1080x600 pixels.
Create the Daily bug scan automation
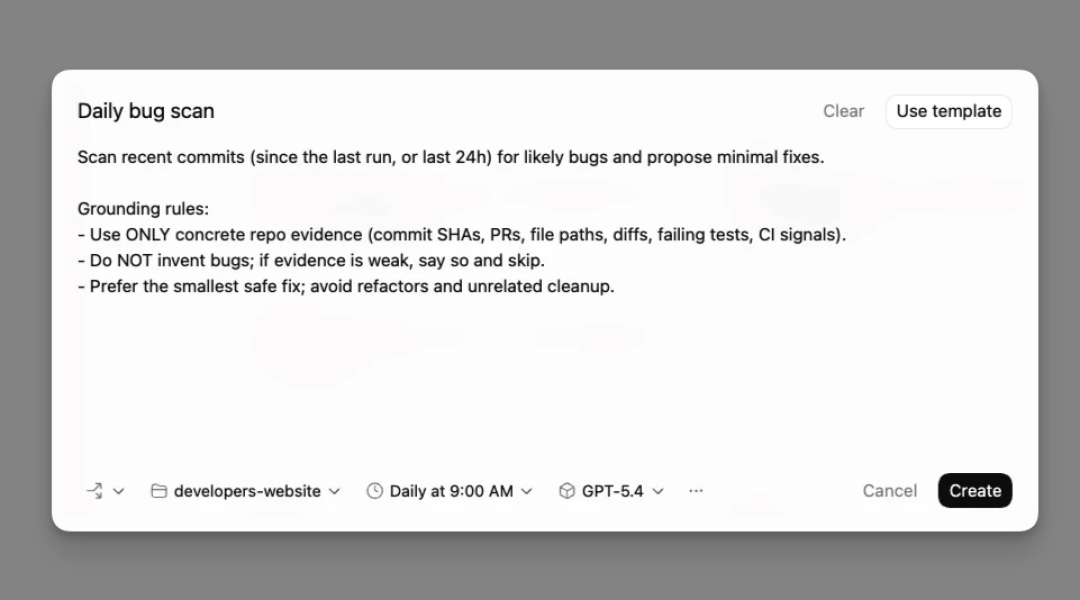[975, 490]
